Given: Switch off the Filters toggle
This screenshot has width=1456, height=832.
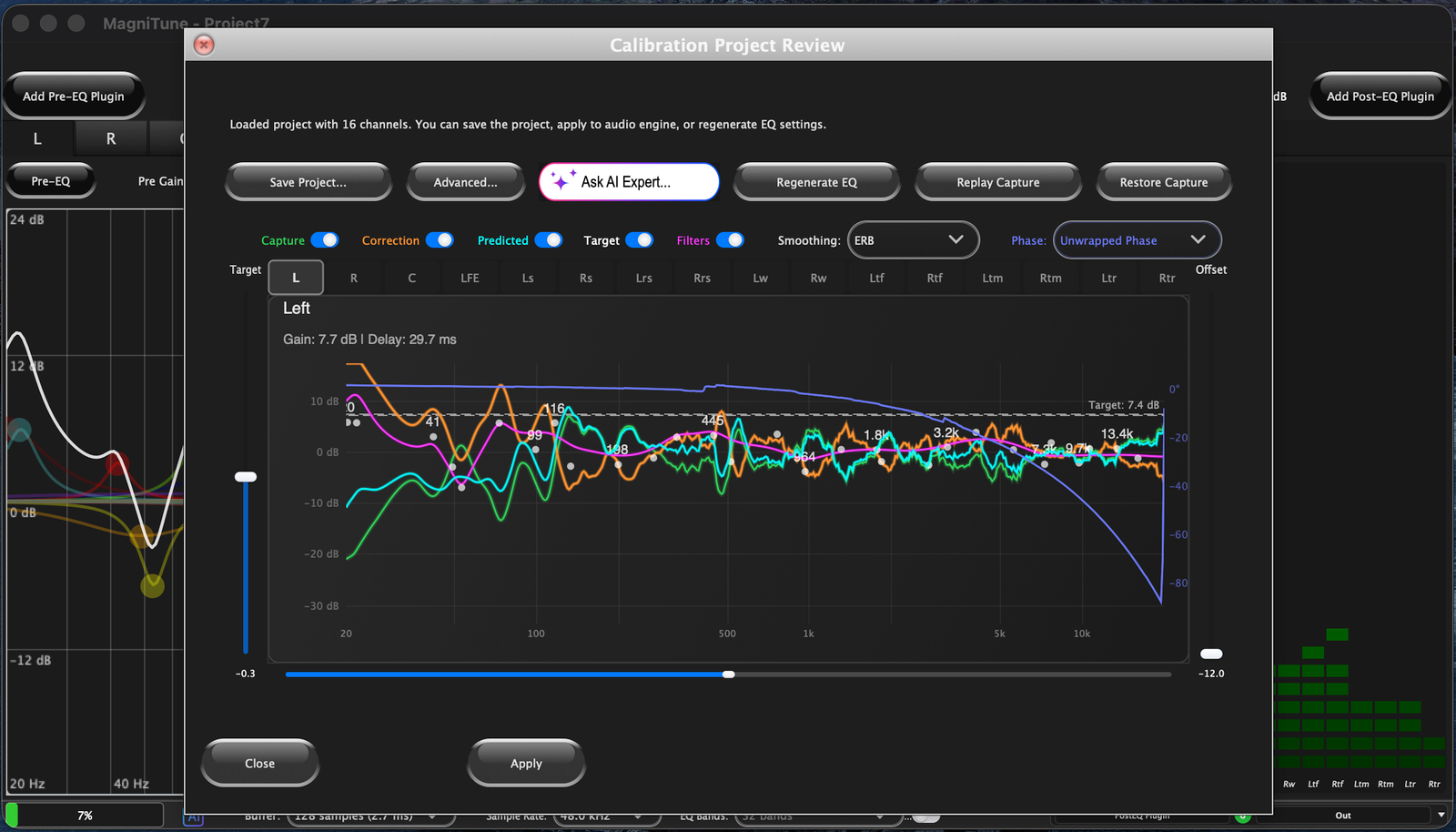Looking at the screenshot, I should (x=733, y=239).
